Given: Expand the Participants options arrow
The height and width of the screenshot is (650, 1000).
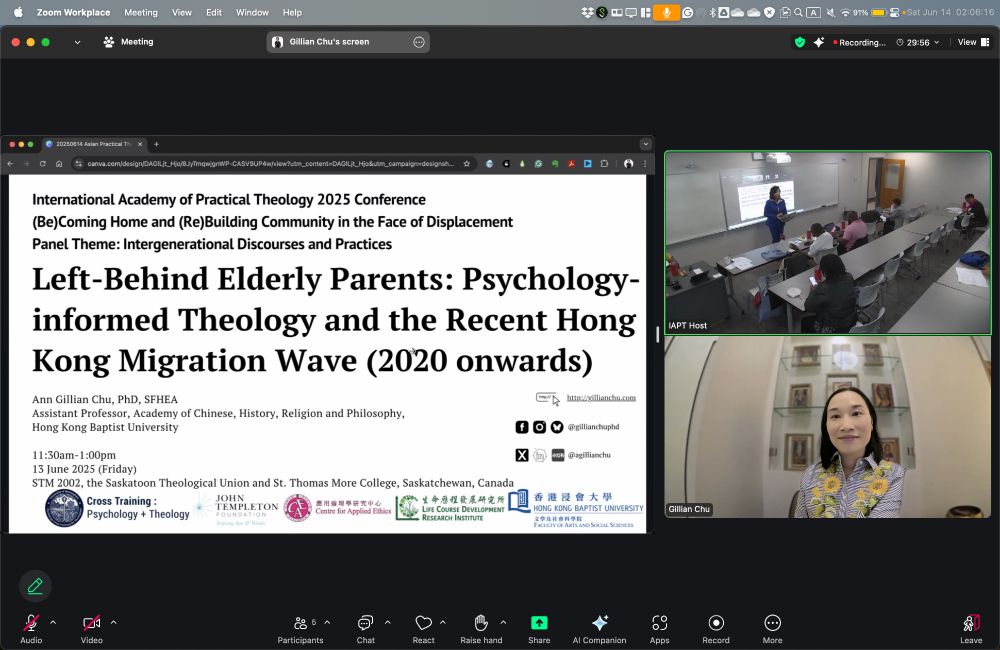Looking at the screenshot, I should click(x=327, y=622).
